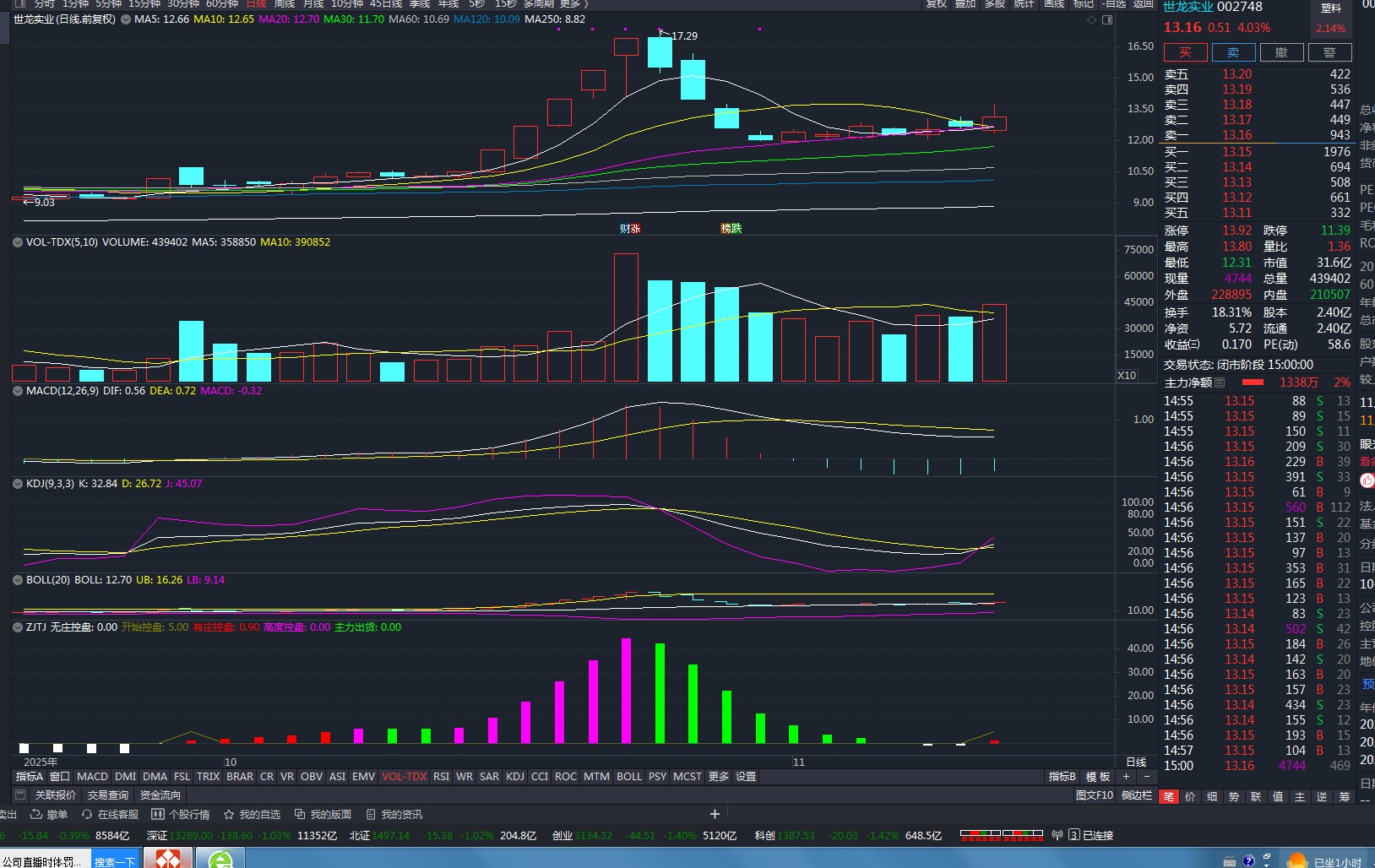Expand the ZJTJ indicator options
This screenshot has height=868, width=1375.
tap(18, 627)
